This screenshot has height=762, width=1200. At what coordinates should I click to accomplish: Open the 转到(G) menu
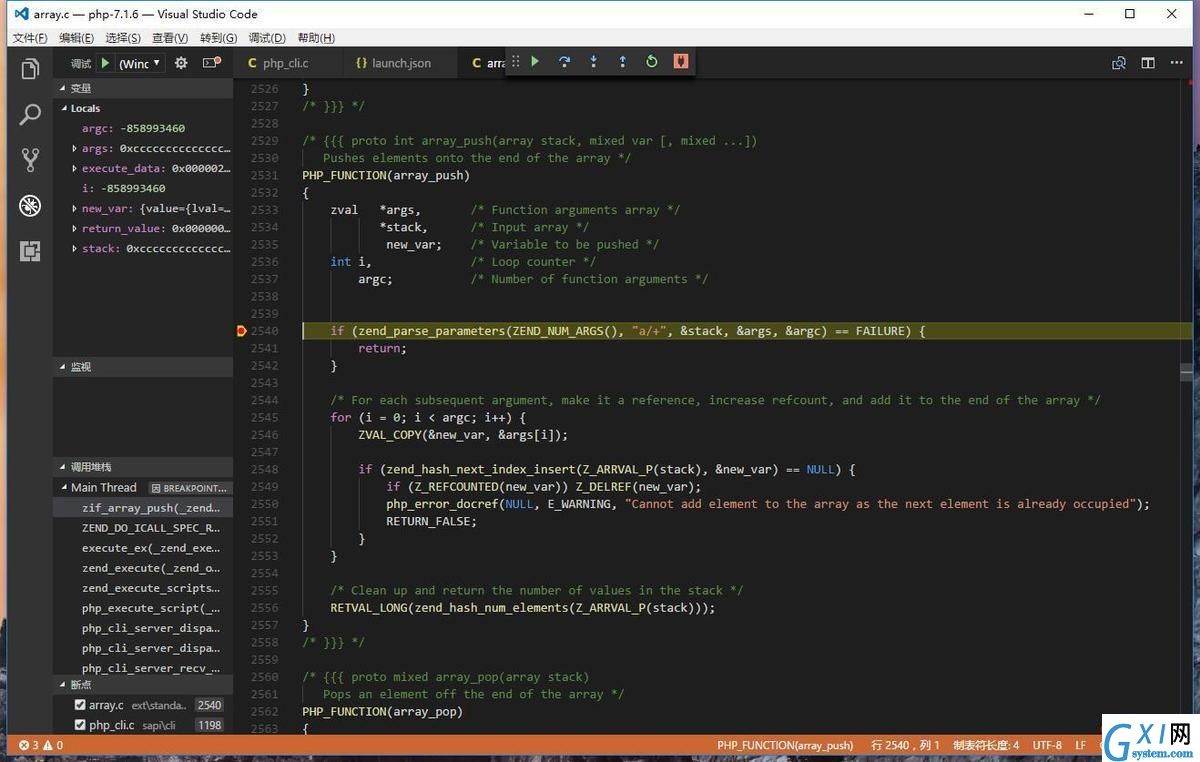[218, 38]
